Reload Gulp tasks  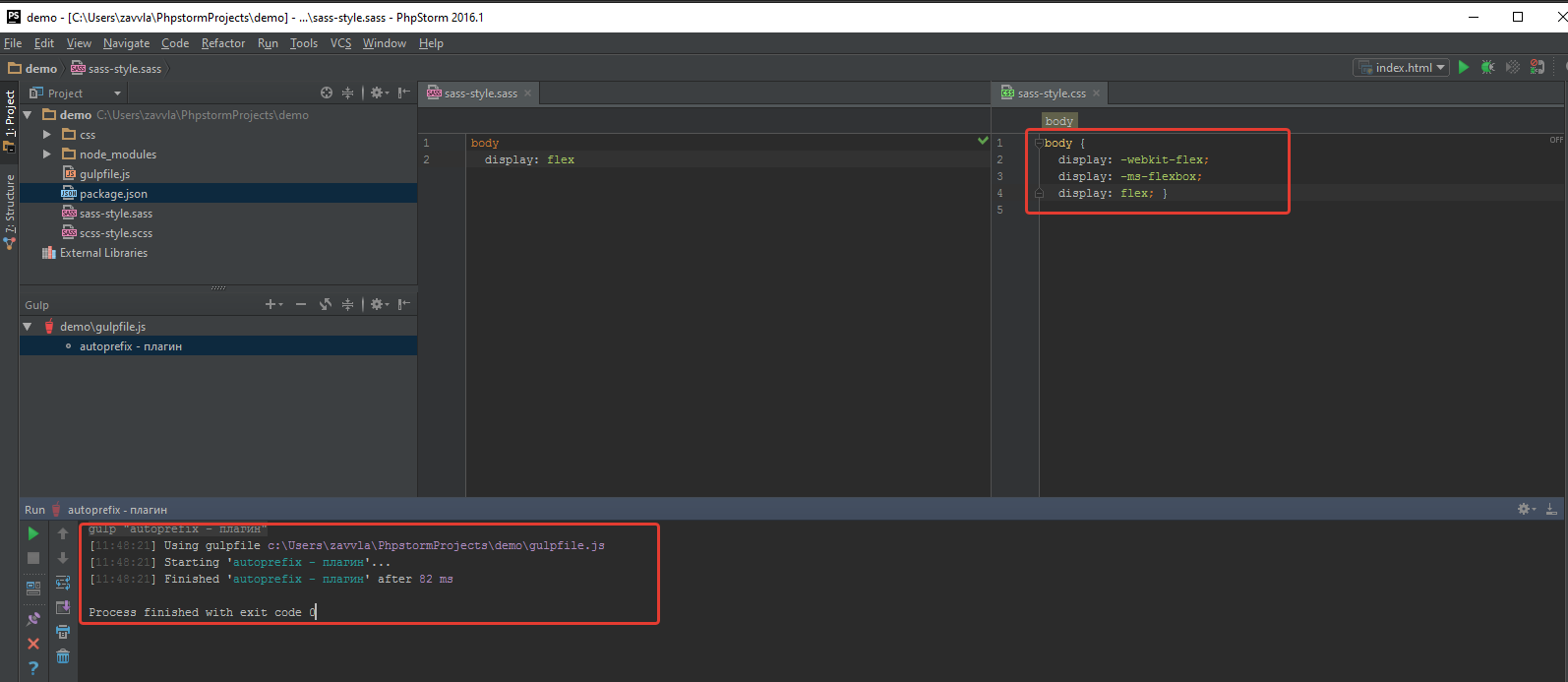click(x=326, y=304)
